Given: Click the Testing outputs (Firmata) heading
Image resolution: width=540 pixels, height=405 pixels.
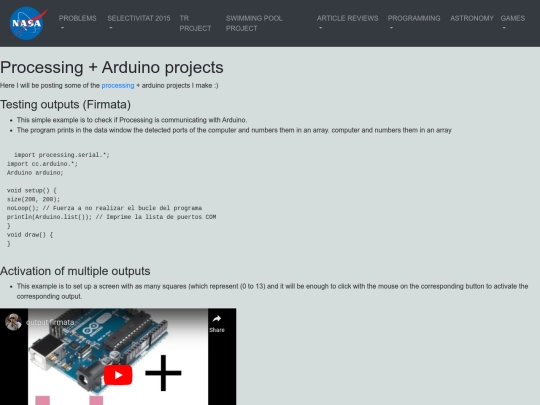Looking at the screenshot, I should point(65,104).
